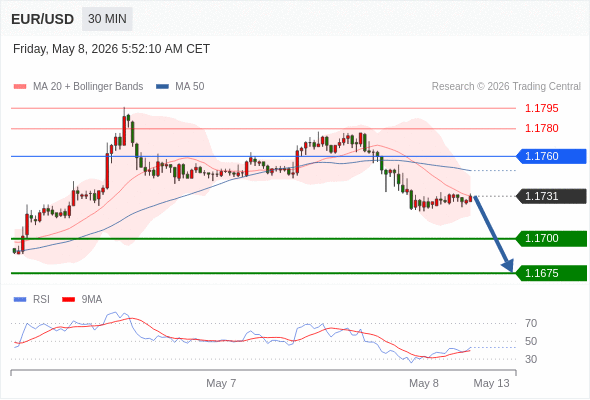
Task: Select the 1.1675 green target tag
Action: (551, 273)
